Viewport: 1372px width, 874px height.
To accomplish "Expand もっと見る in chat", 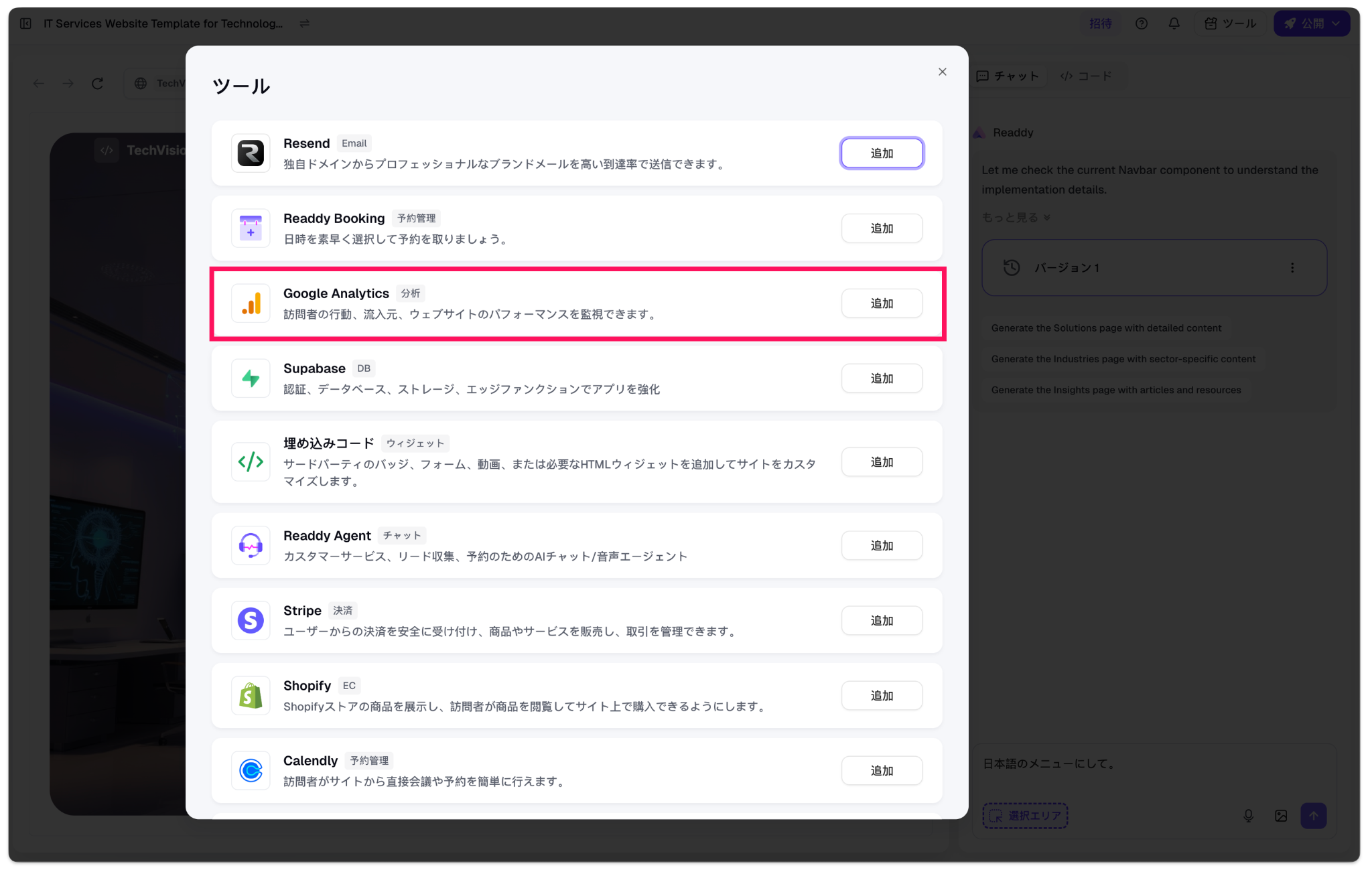I will pos(1016,218).
